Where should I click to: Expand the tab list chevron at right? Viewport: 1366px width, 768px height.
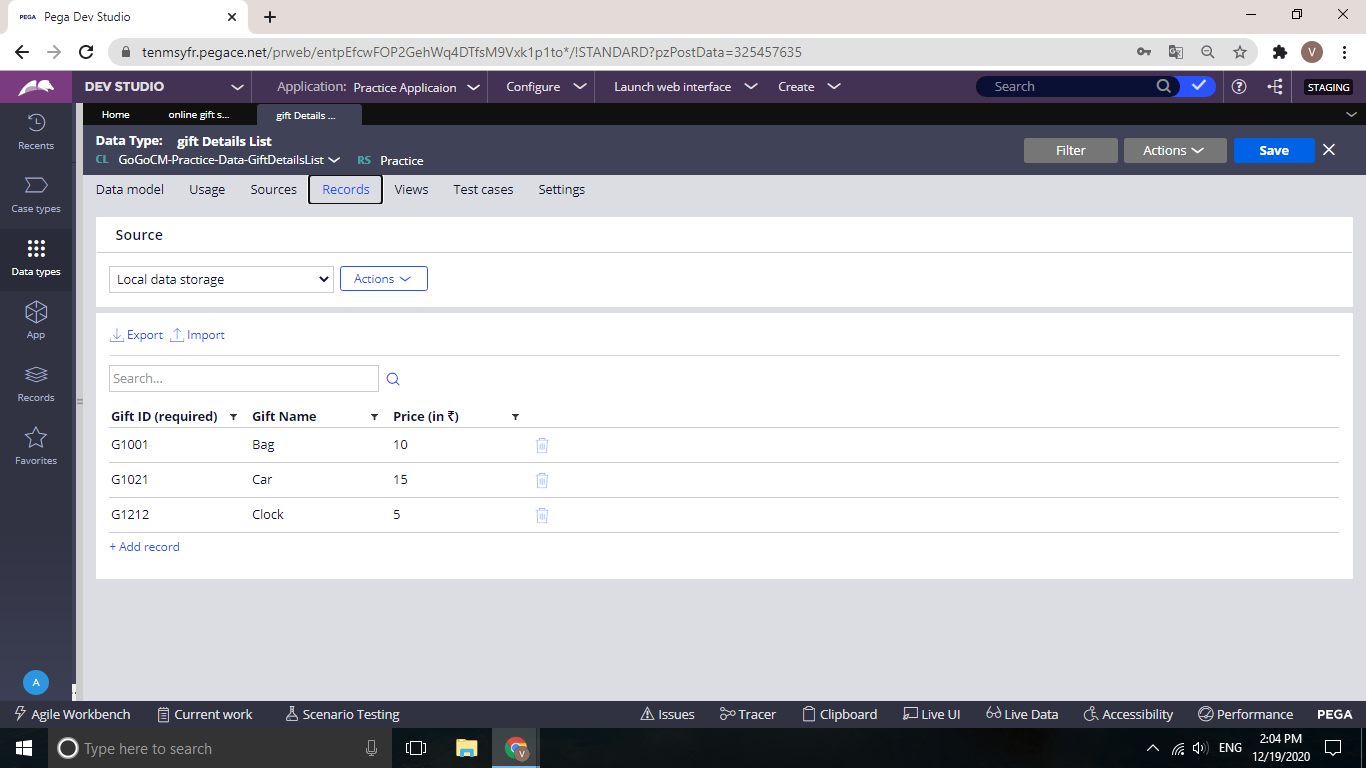(1352, 115)
